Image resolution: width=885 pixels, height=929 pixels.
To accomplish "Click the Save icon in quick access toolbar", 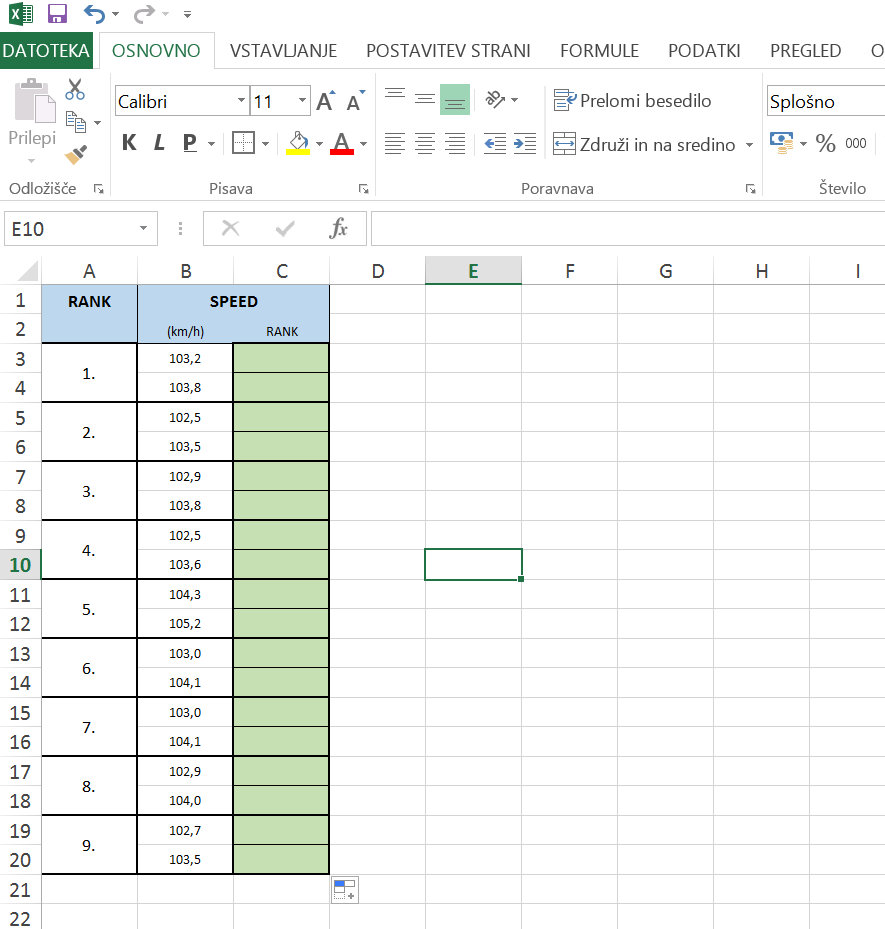I will (57, 14).
